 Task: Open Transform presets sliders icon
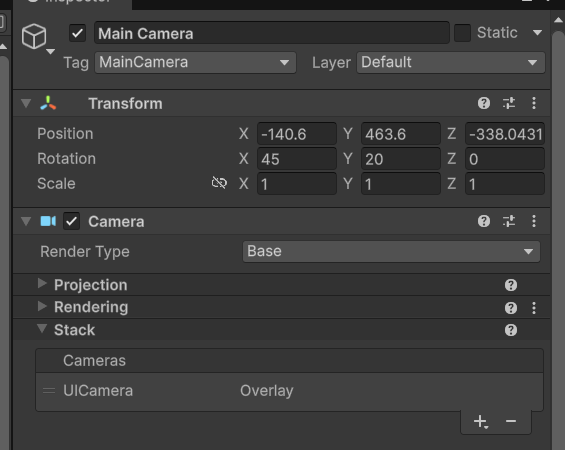pyautogui.click(x=509, y=103)
